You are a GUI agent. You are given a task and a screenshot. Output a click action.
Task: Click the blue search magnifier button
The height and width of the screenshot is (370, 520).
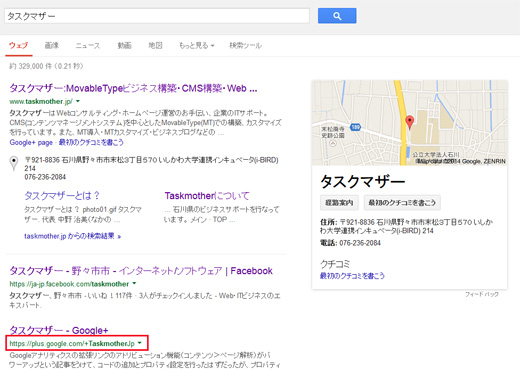point(337,16)
